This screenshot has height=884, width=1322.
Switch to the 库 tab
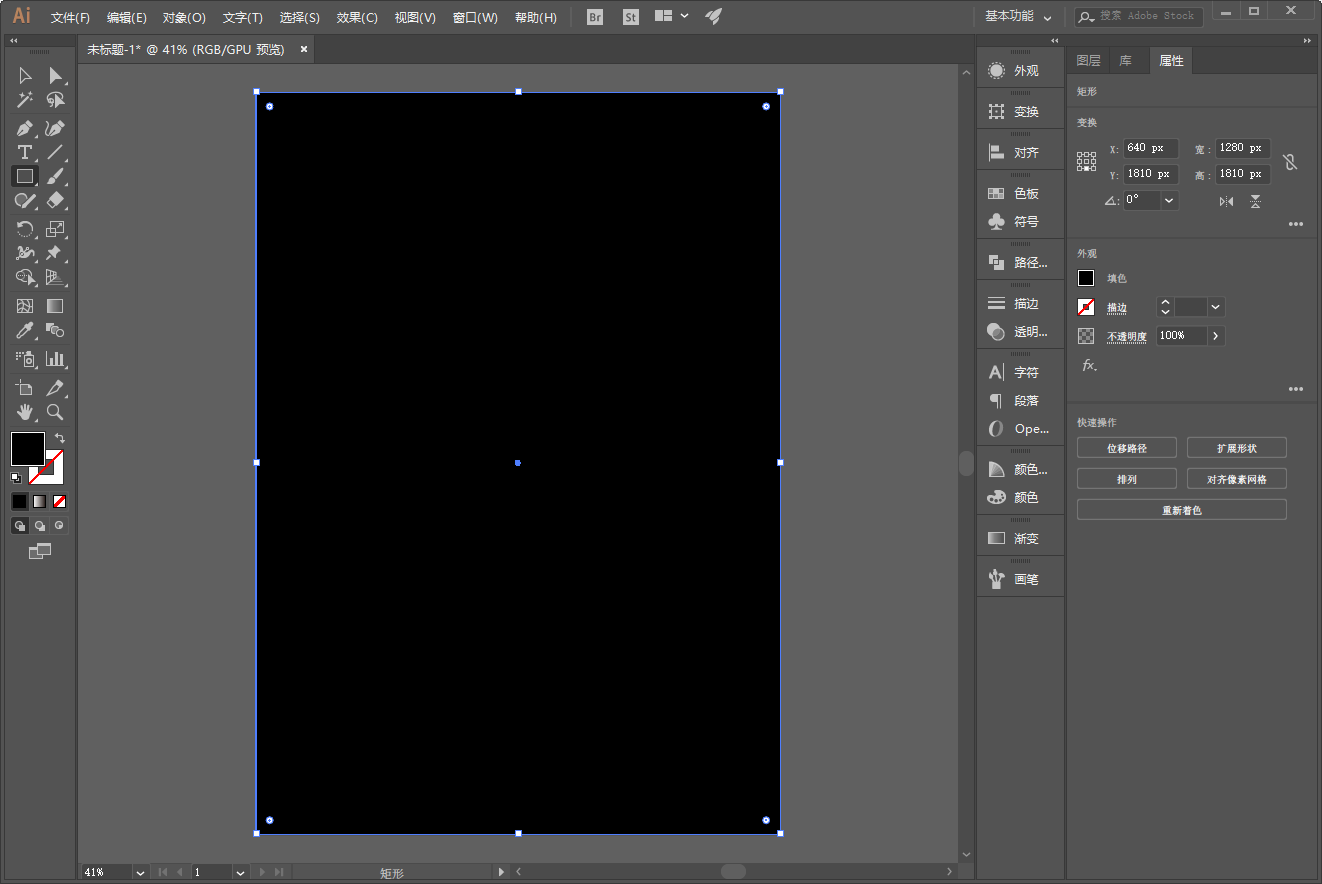1126,61
